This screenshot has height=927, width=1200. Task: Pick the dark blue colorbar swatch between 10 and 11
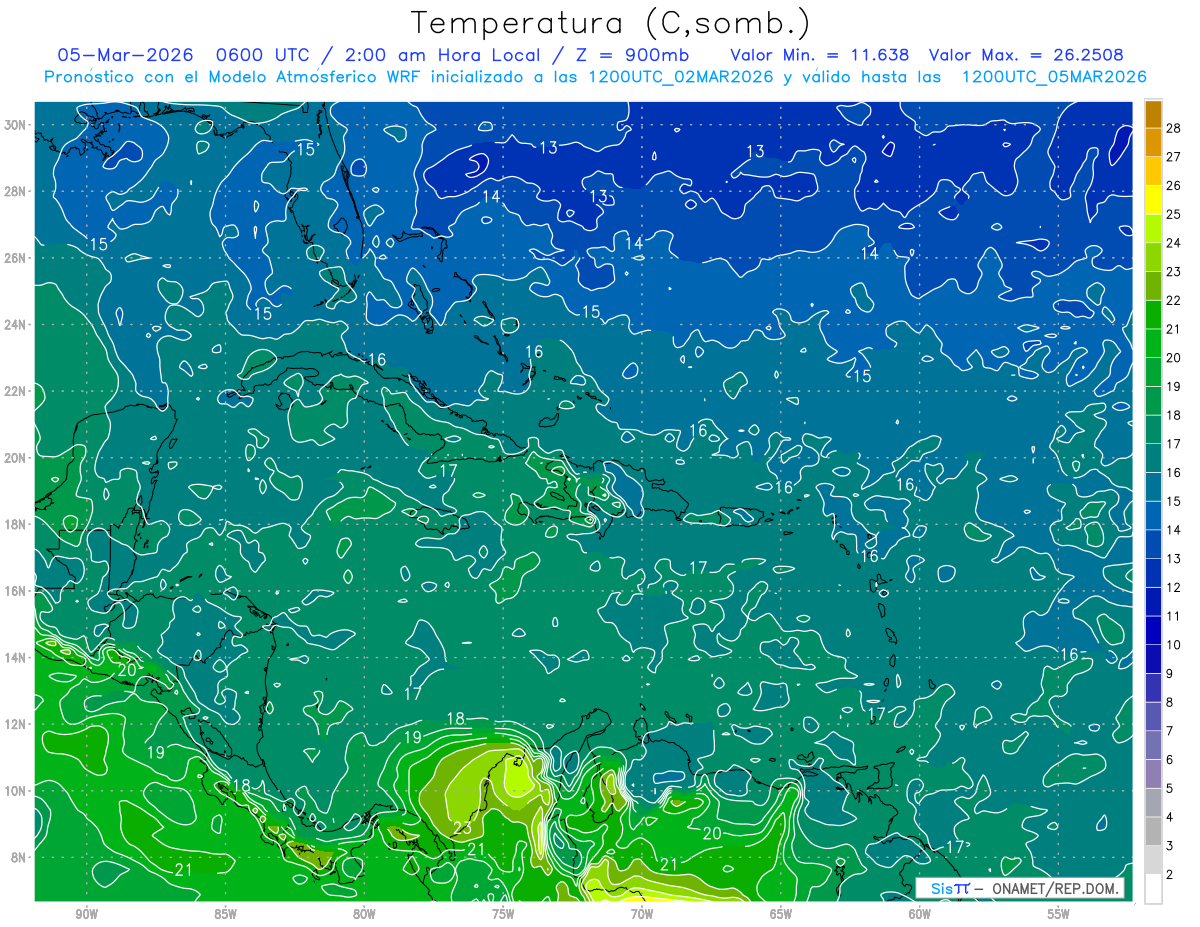(1153, 631)
